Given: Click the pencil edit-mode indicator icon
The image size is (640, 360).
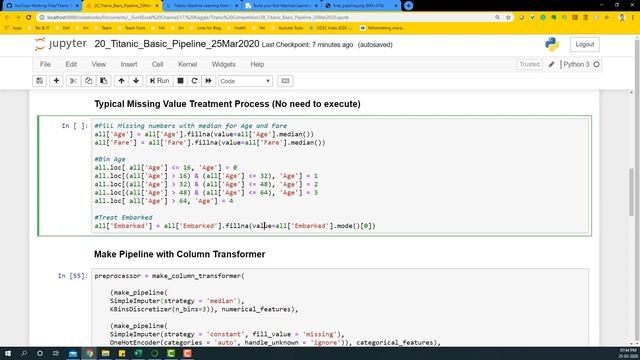Looking at the screenshot, I should click(551, 64).
